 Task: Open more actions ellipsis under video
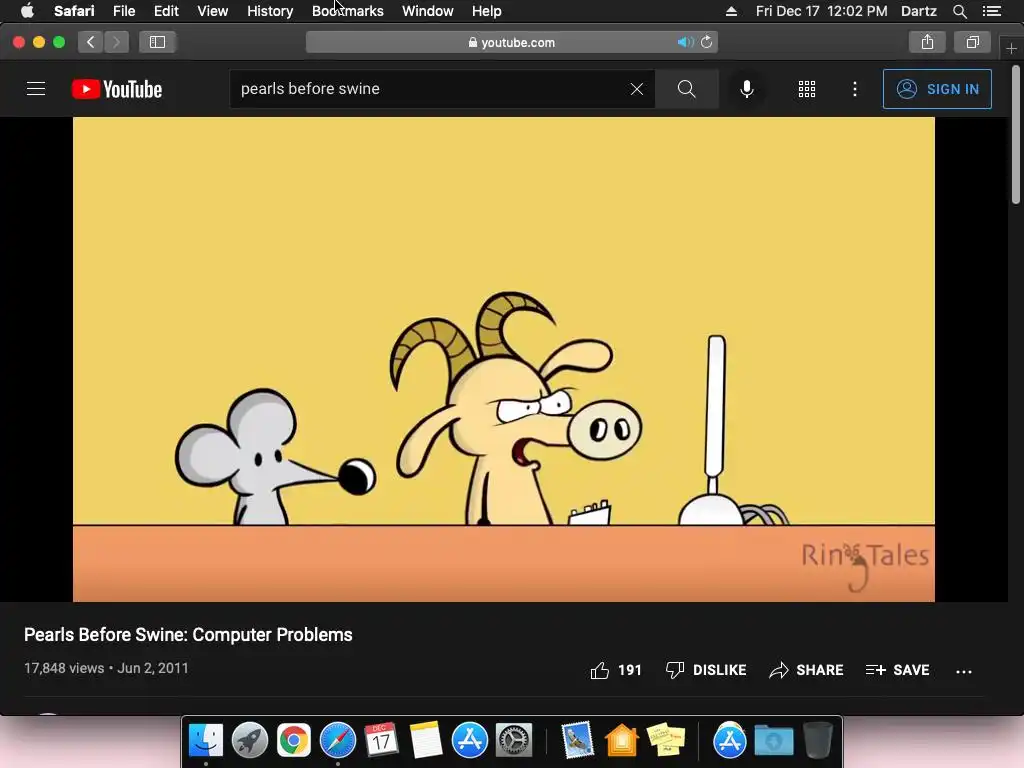pos(964,671)
